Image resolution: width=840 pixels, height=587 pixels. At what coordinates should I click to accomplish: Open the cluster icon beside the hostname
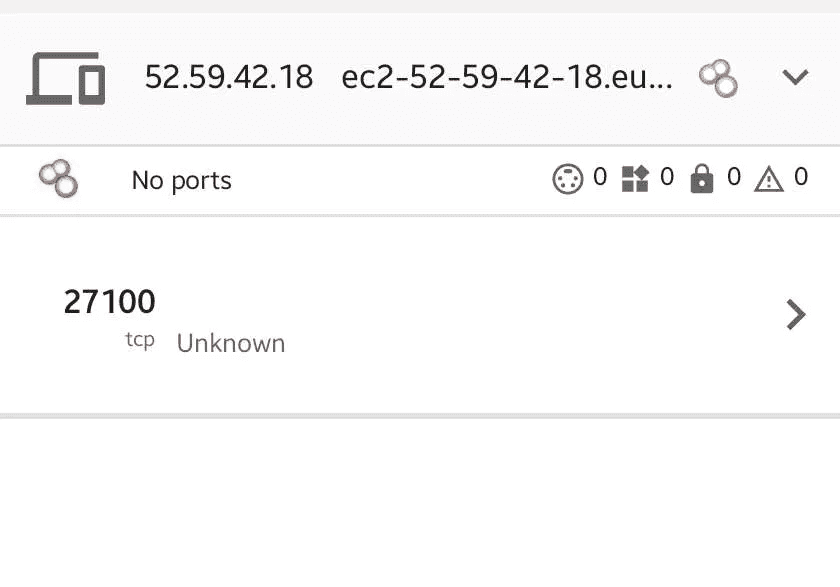point(718,77)
